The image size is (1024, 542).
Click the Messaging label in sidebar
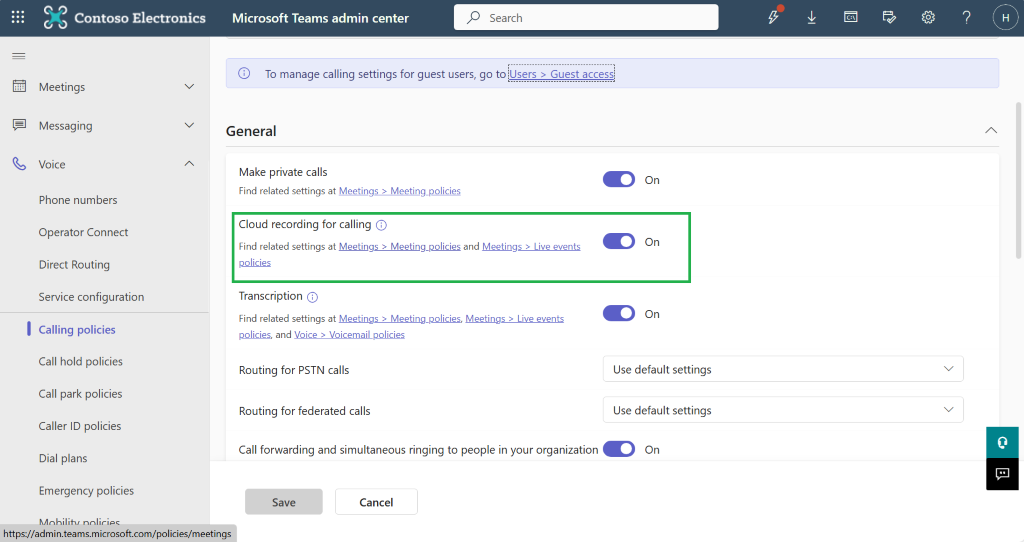point(65,125)
